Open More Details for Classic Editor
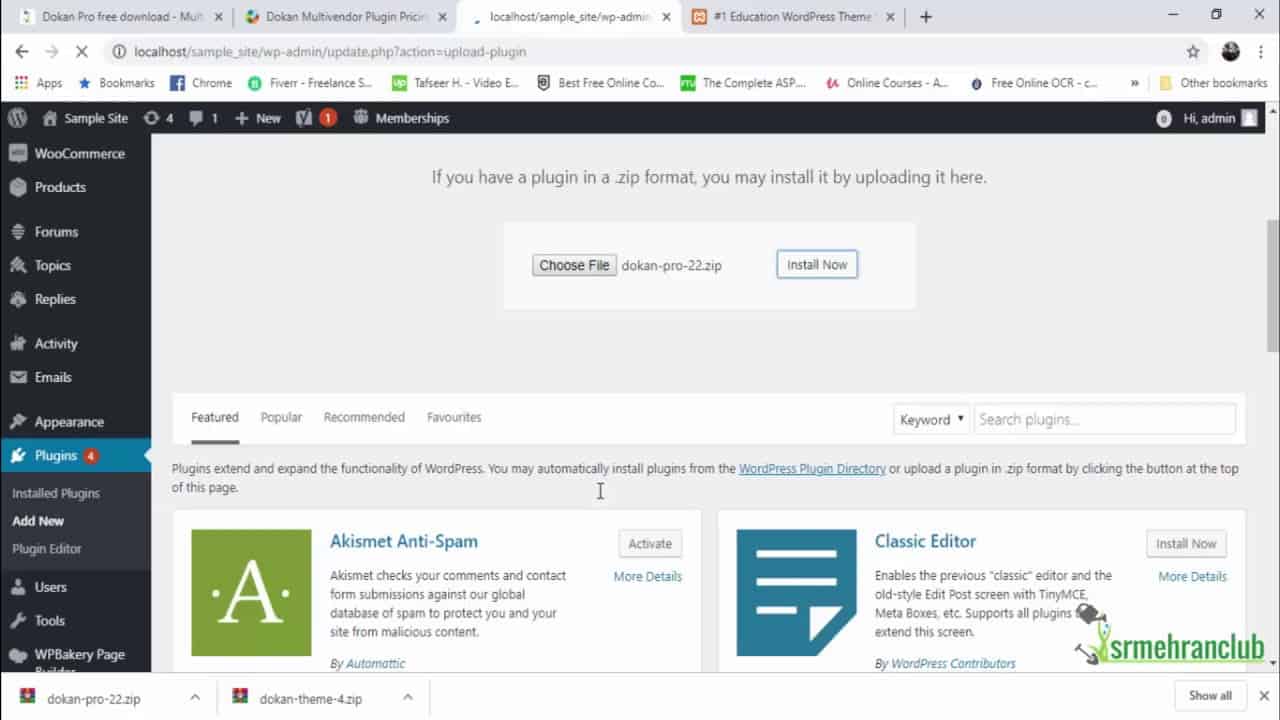1280x720 pixels. [1192, 577]
